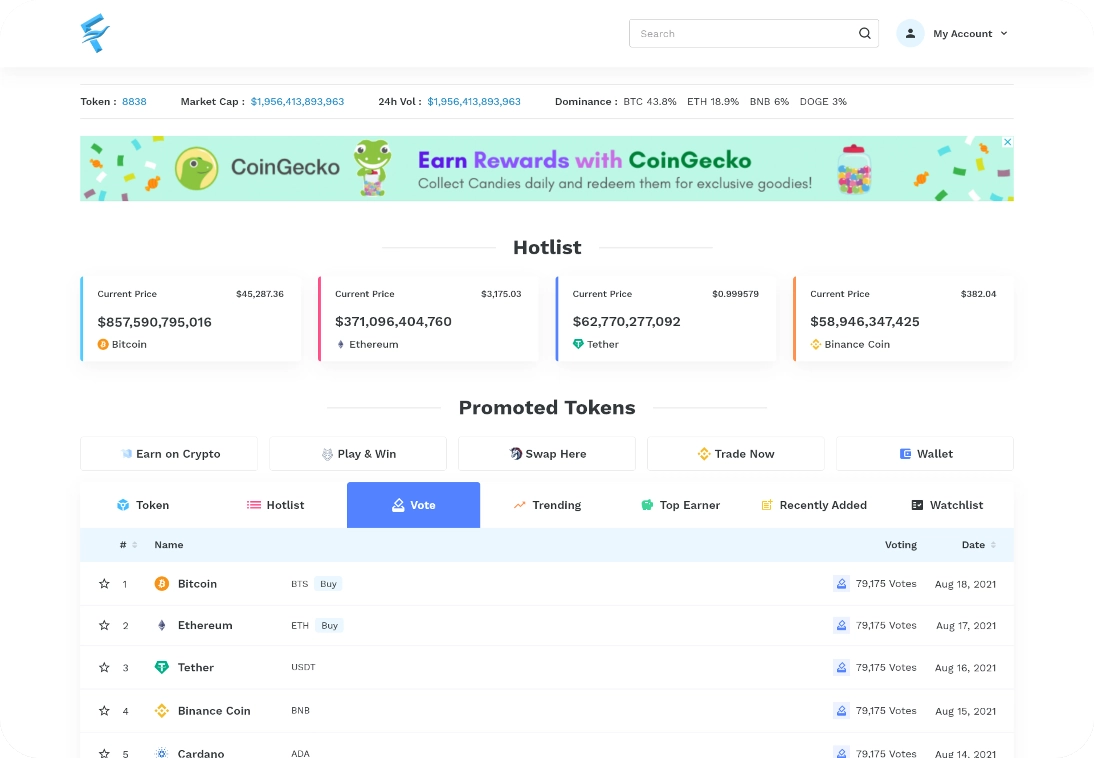Sort table by the # column
Viewport: 1094px width, 758px height.
click(x=134, y=545)
